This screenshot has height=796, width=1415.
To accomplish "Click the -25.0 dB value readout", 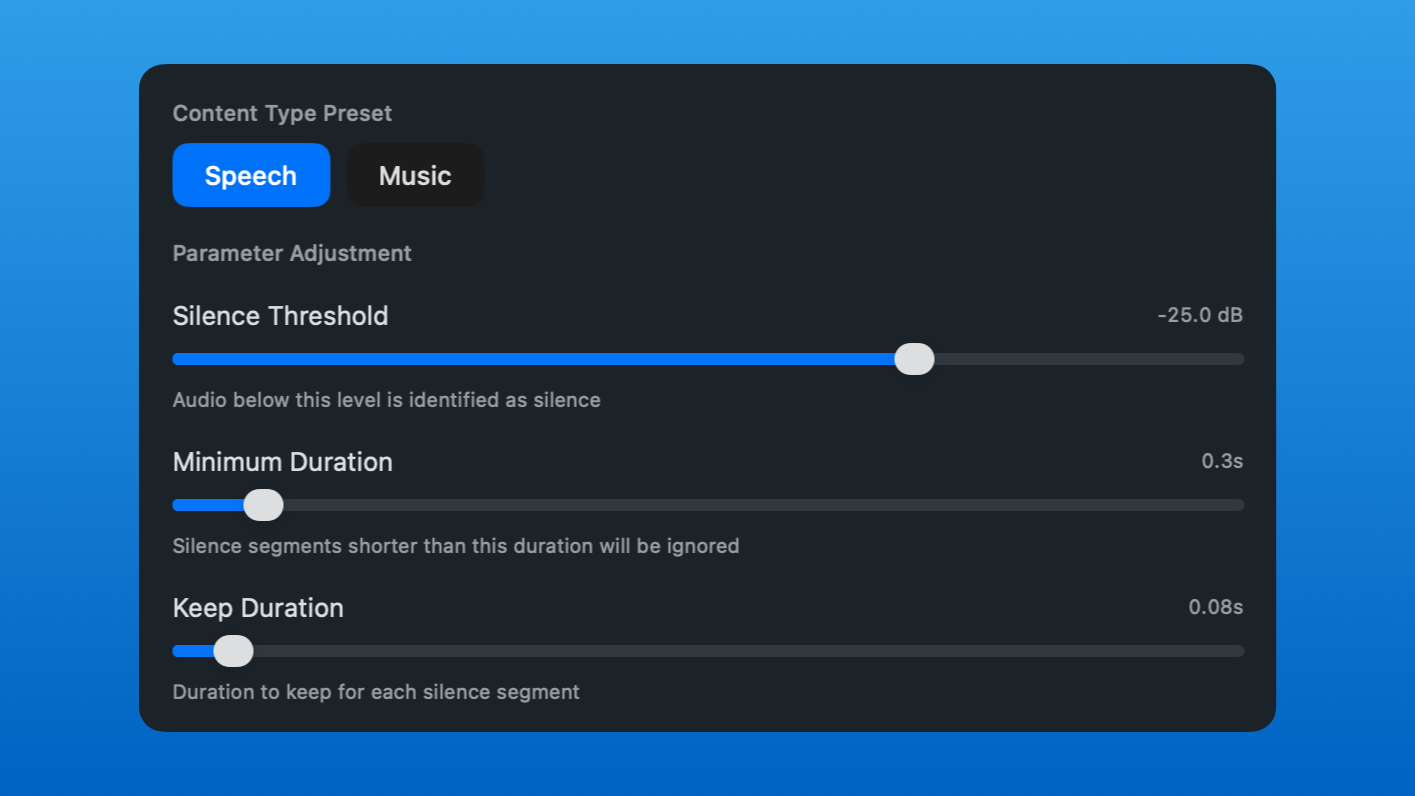I will pos(1198,315).
